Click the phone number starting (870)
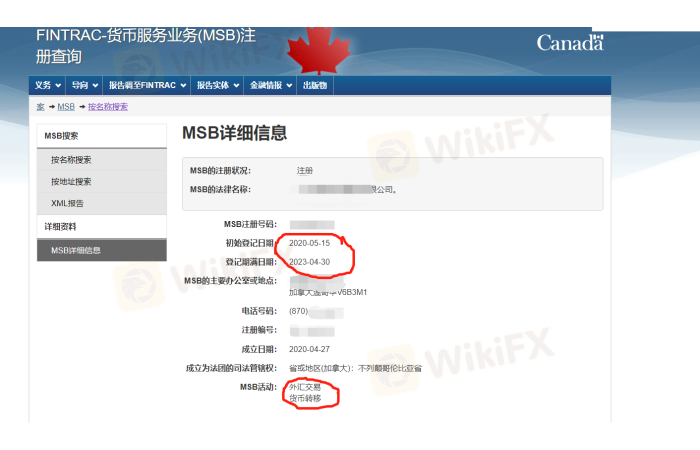Image resolution: width=700 pixels, height=450 pixels. [x=316, y=312]
